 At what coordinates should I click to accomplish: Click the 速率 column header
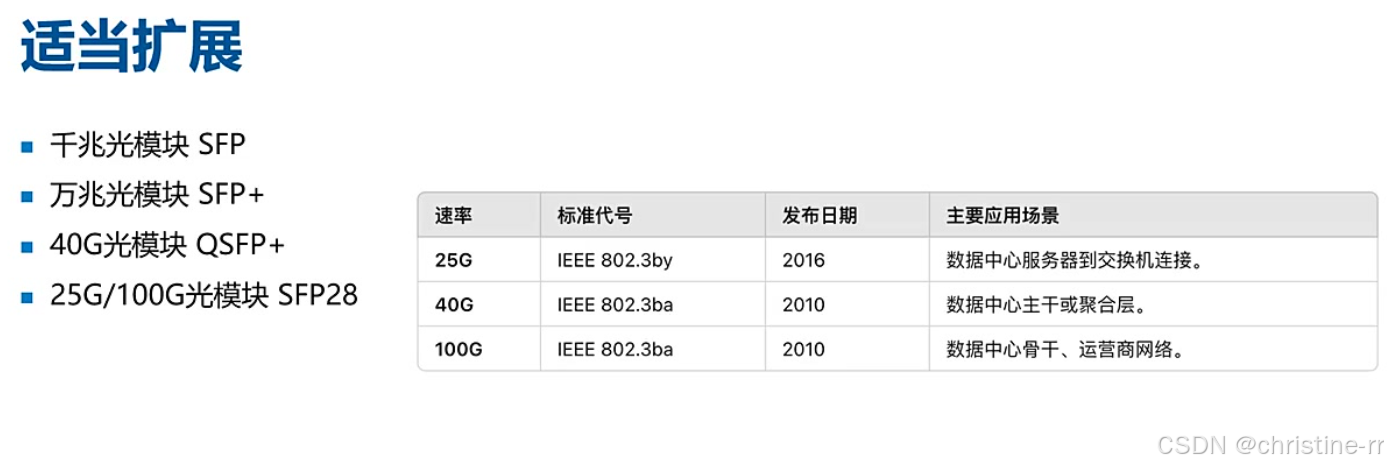coord(453,215)
